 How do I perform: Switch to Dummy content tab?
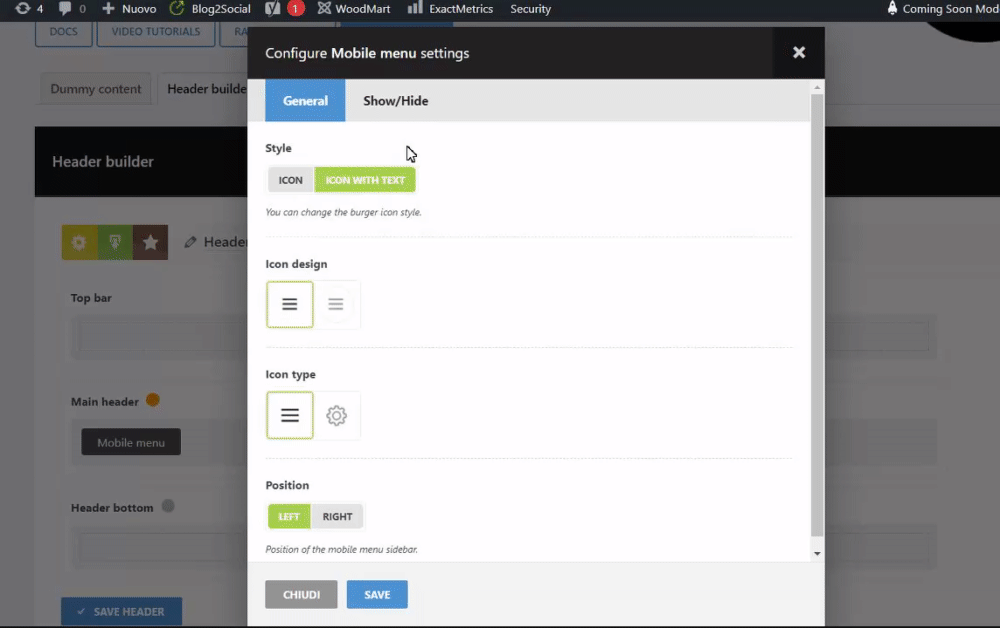click(96, 89)
